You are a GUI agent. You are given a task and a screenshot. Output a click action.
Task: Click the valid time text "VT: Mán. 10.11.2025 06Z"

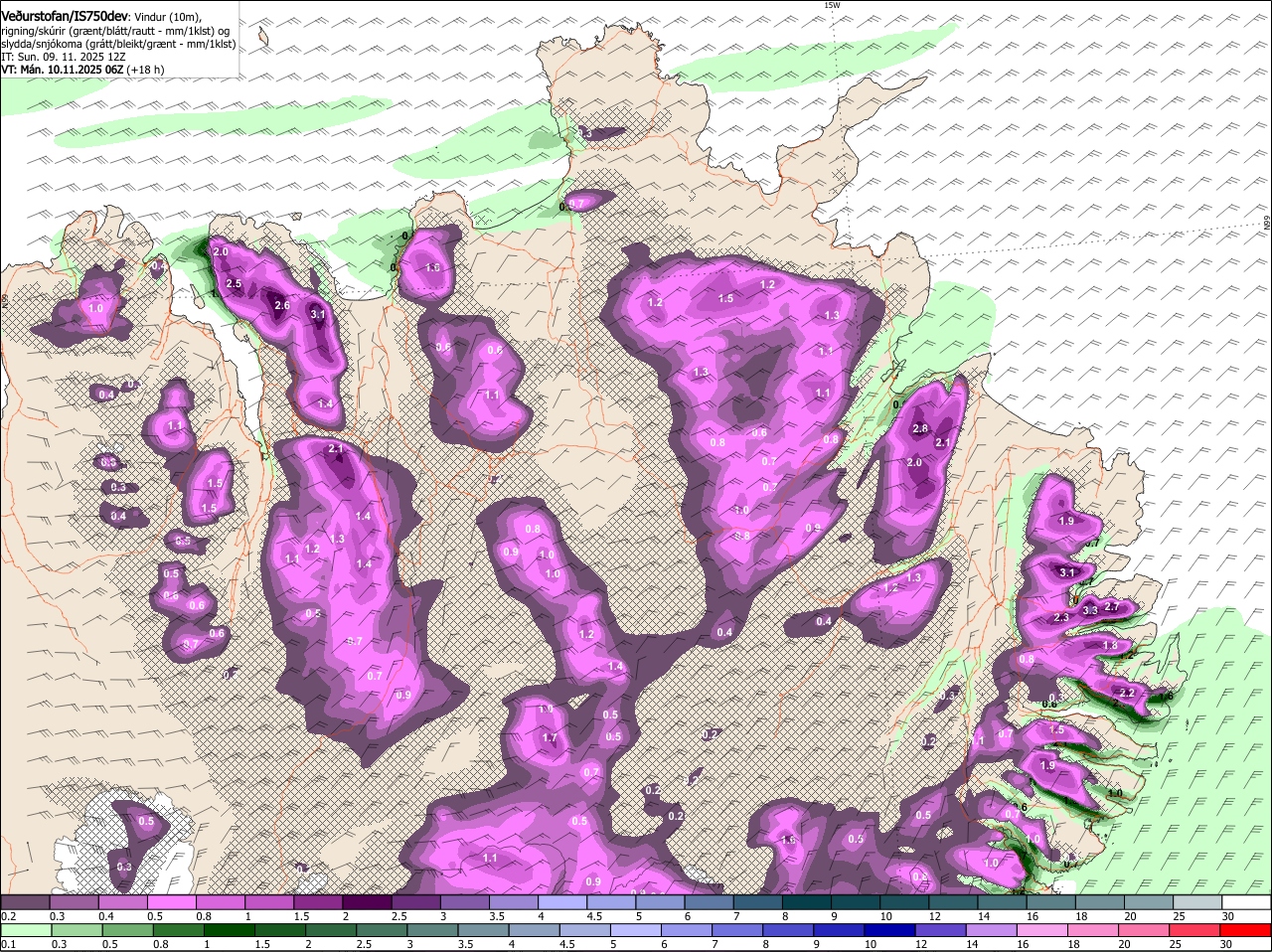(x=62, y=70)
